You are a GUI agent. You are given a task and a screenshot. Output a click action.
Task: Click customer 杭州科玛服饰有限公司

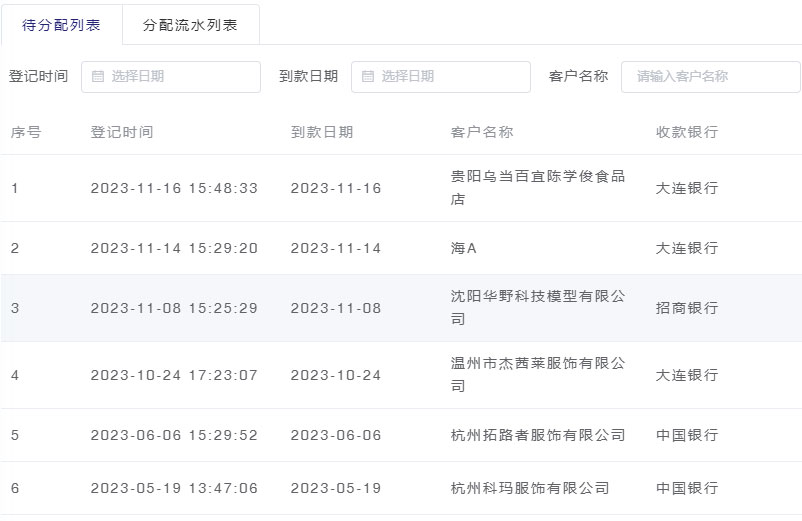[x=530, y=488]
